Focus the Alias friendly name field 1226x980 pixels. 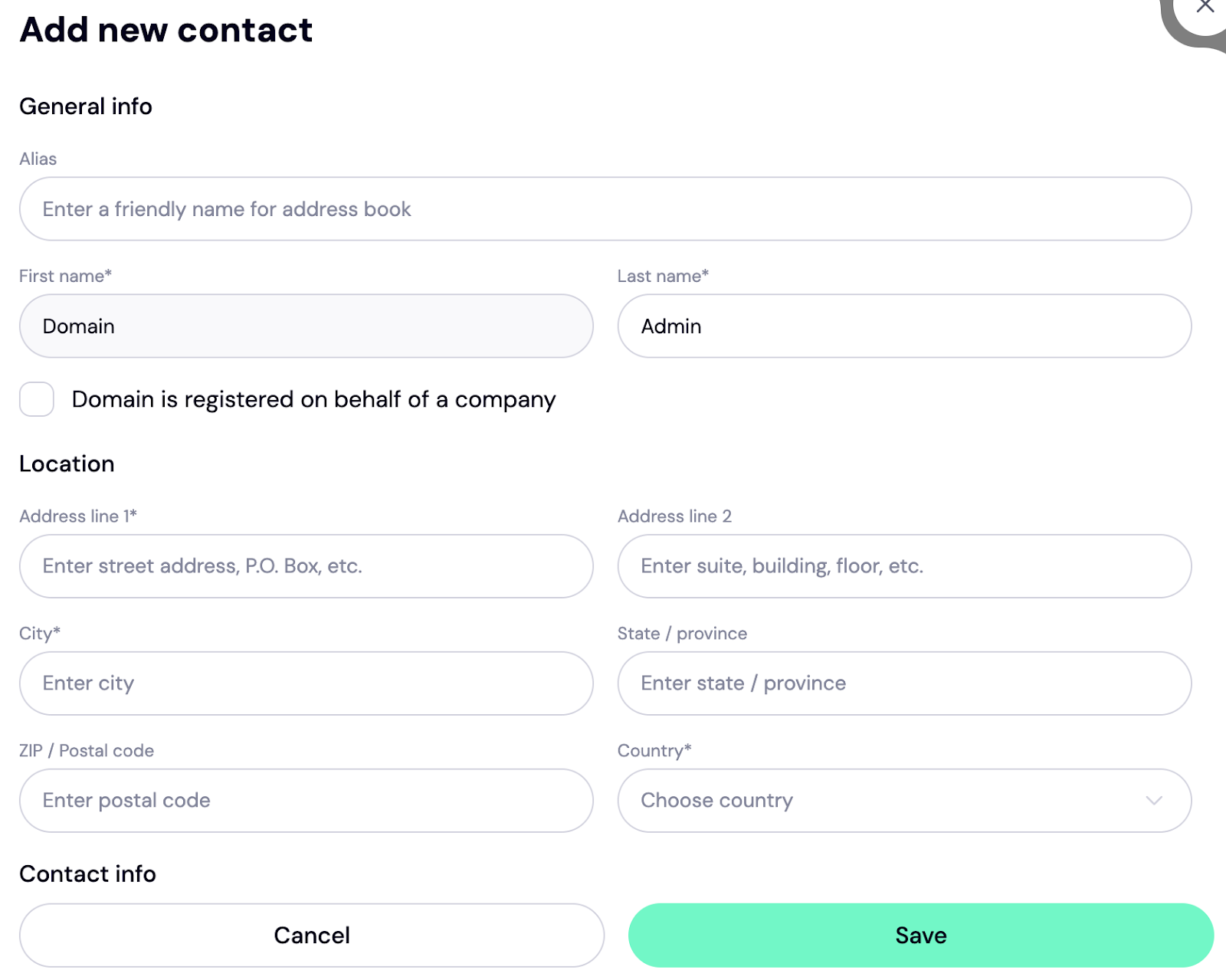tap(605, 209)
